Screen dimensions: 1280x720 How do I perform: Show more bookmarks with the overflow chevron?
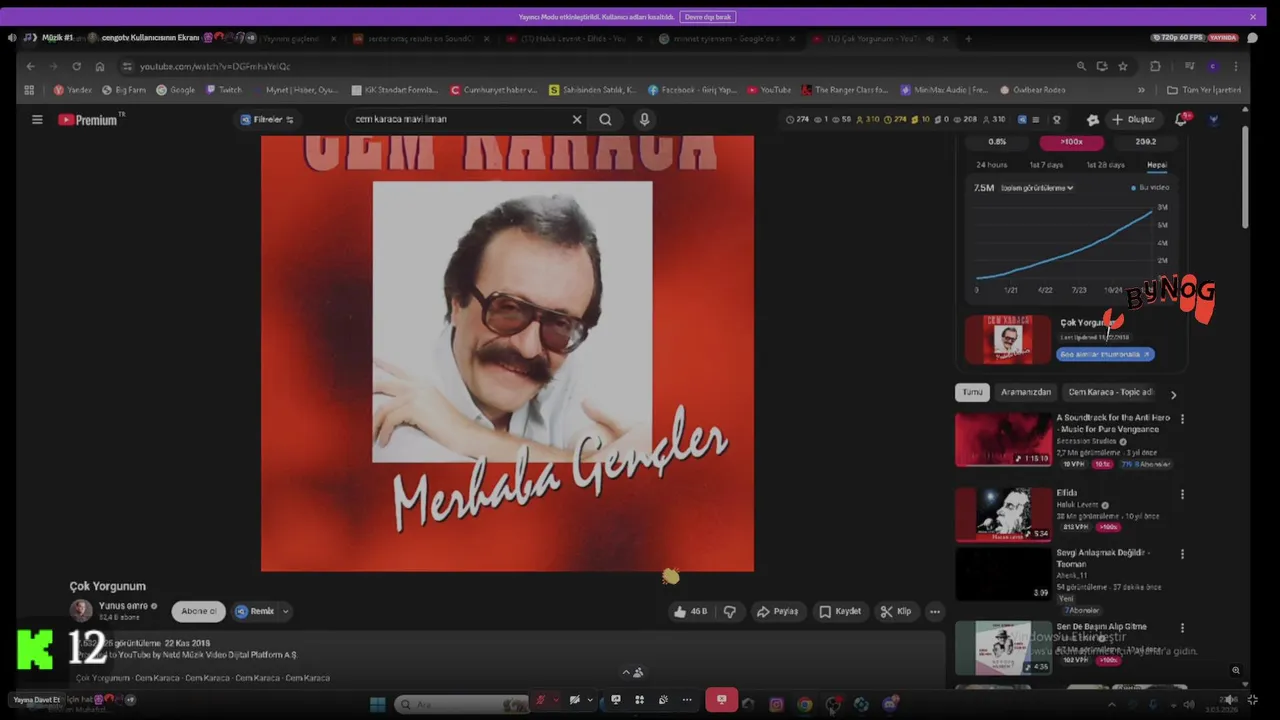1143,90
